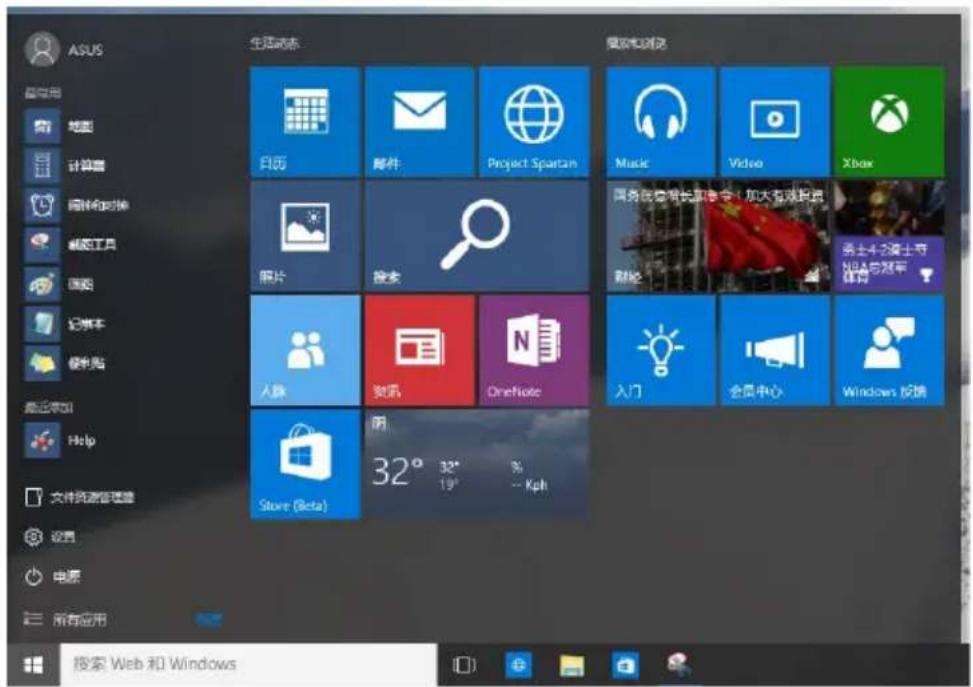The width and height of the screenshot is (973, 687).
Task: Launch the green Xbox tile
Action: pos(889,122)
